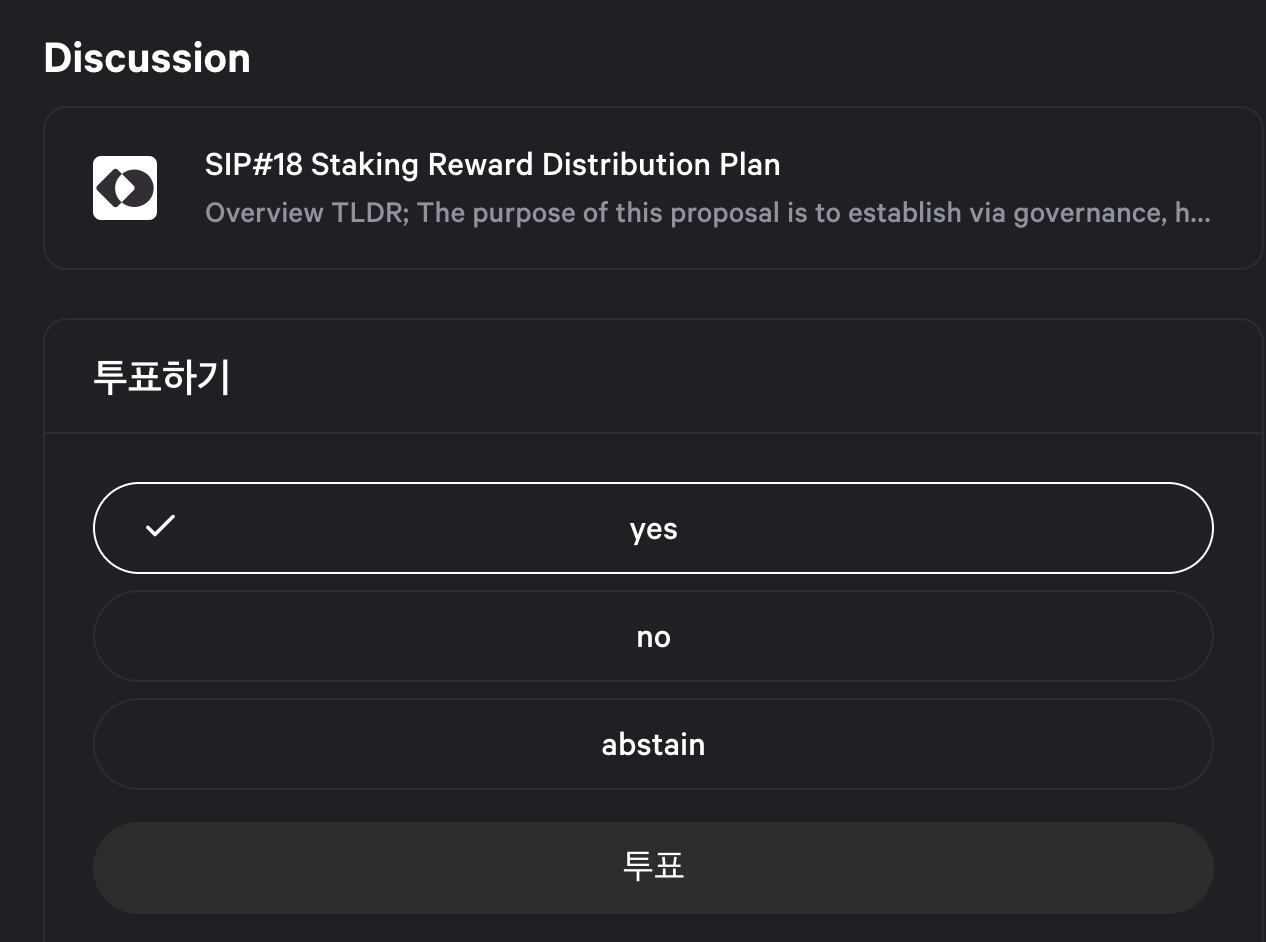Image resolution: width=1266 pixels, height=942 pixels.
Task: Open forum thread via white logo thumbnail
Action: (125, 188)
